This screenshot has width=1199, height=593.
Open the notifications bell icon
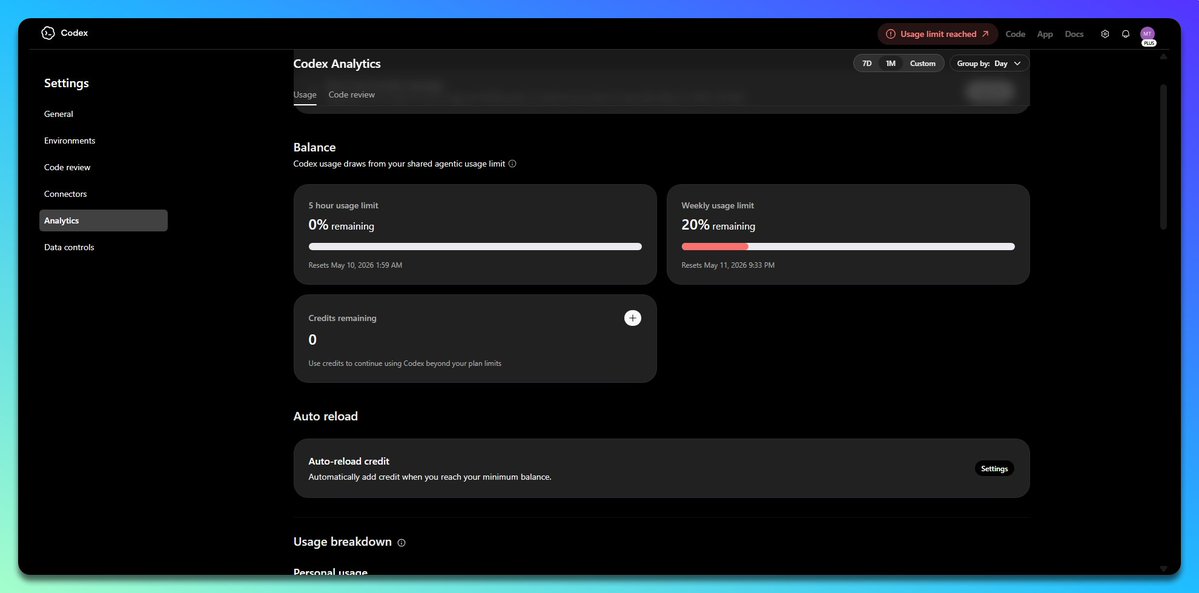coord(1126,34)
